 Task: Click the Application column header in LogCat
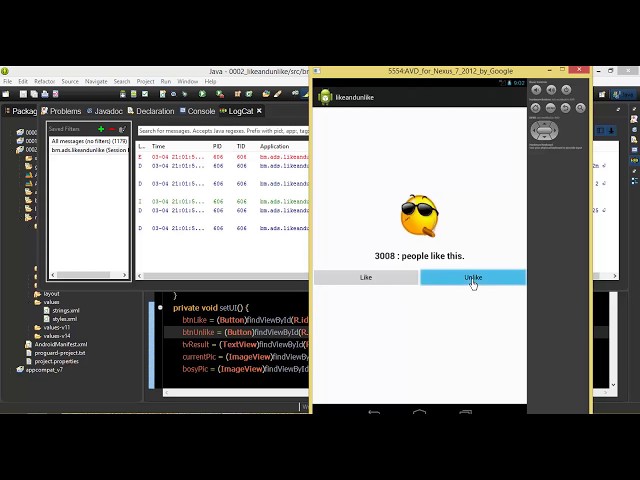[x=274, y=147]
